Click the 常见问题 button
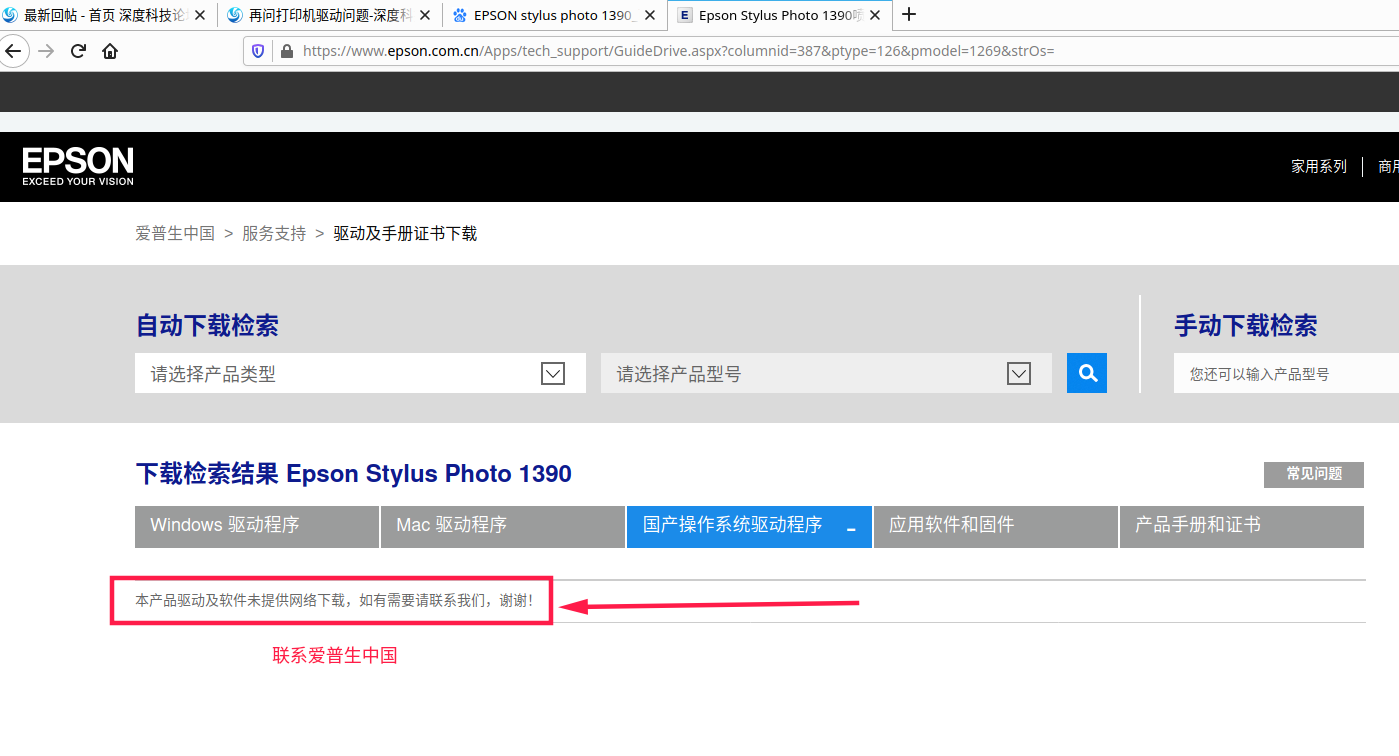 [1314, 474]
